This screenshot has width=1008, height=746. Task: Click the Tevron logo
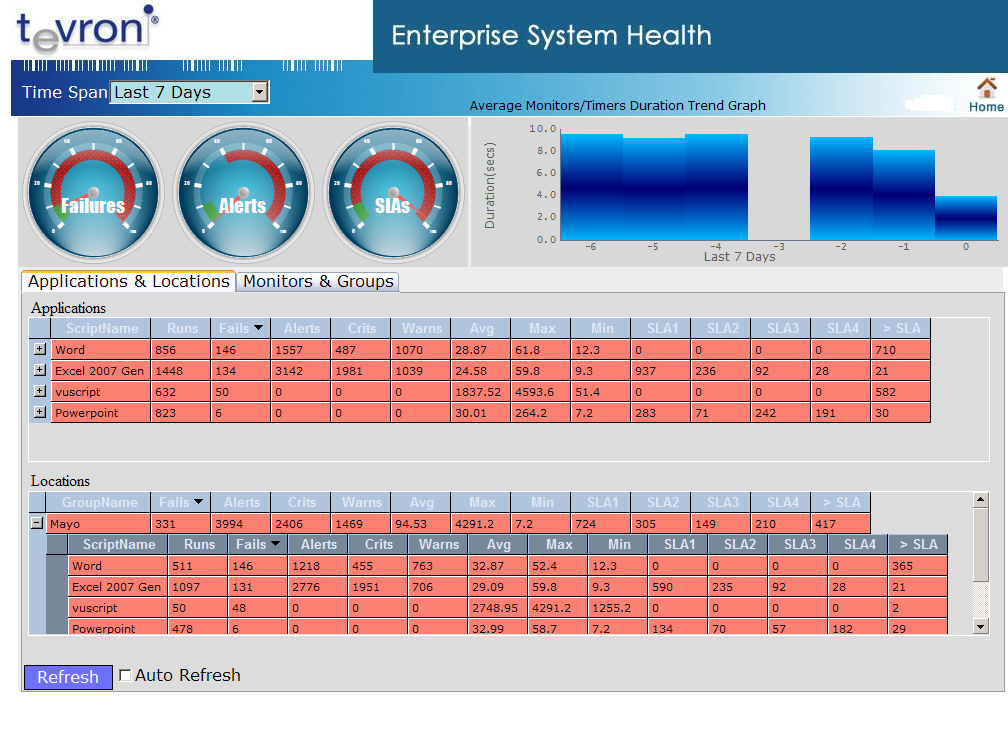pyautogui.click(x=87, y=30)
